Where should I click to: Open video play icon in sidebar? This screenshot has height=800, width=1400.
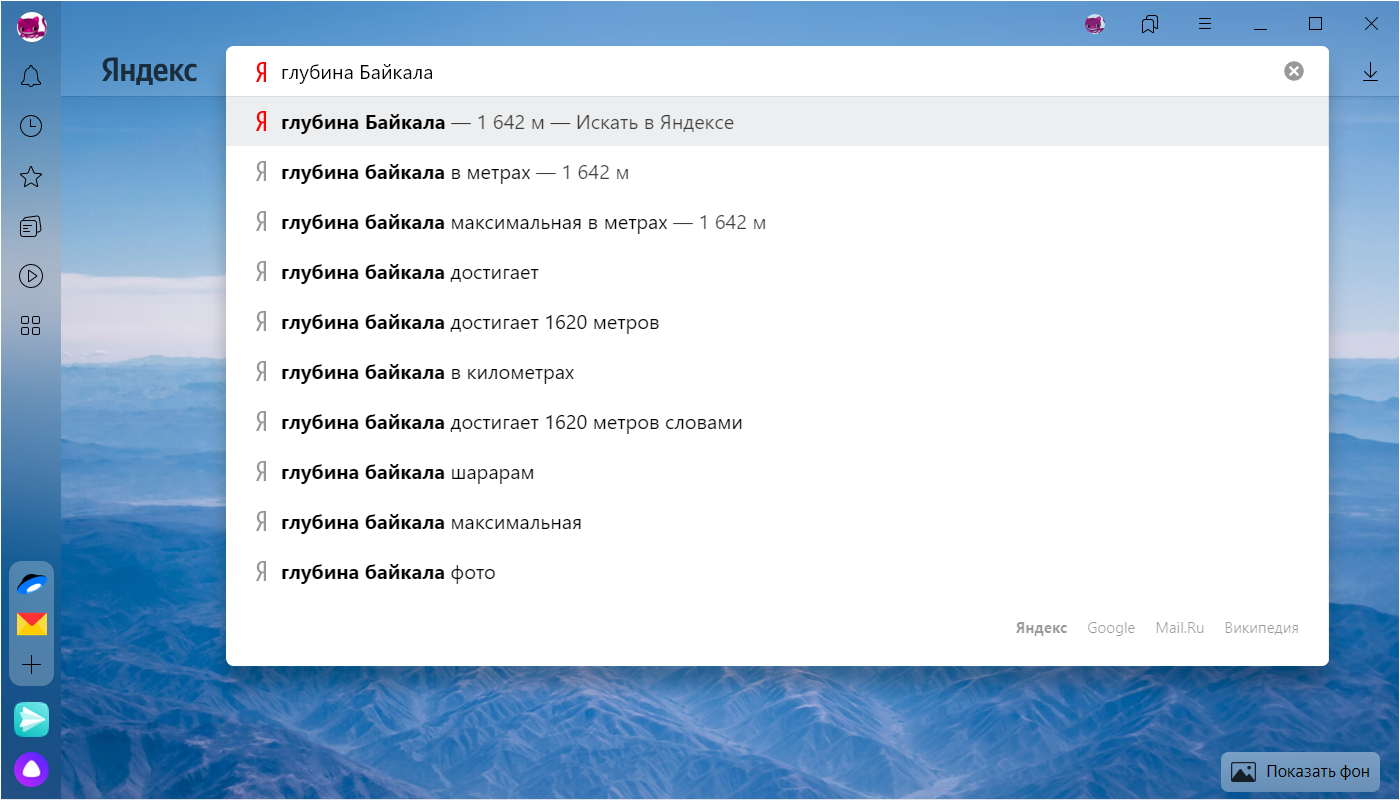pyautogui.click(x=31, y=276)
